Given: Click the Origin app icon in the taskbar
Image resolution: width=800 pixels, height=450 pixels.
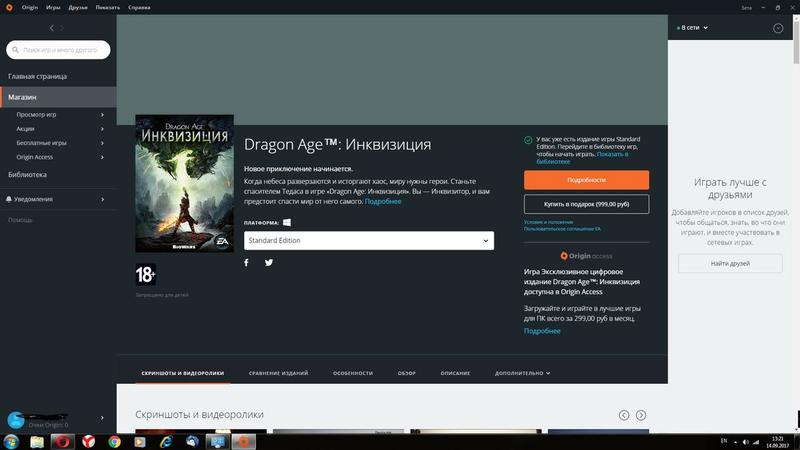Looking at the screenshot, I should point(243,442).
